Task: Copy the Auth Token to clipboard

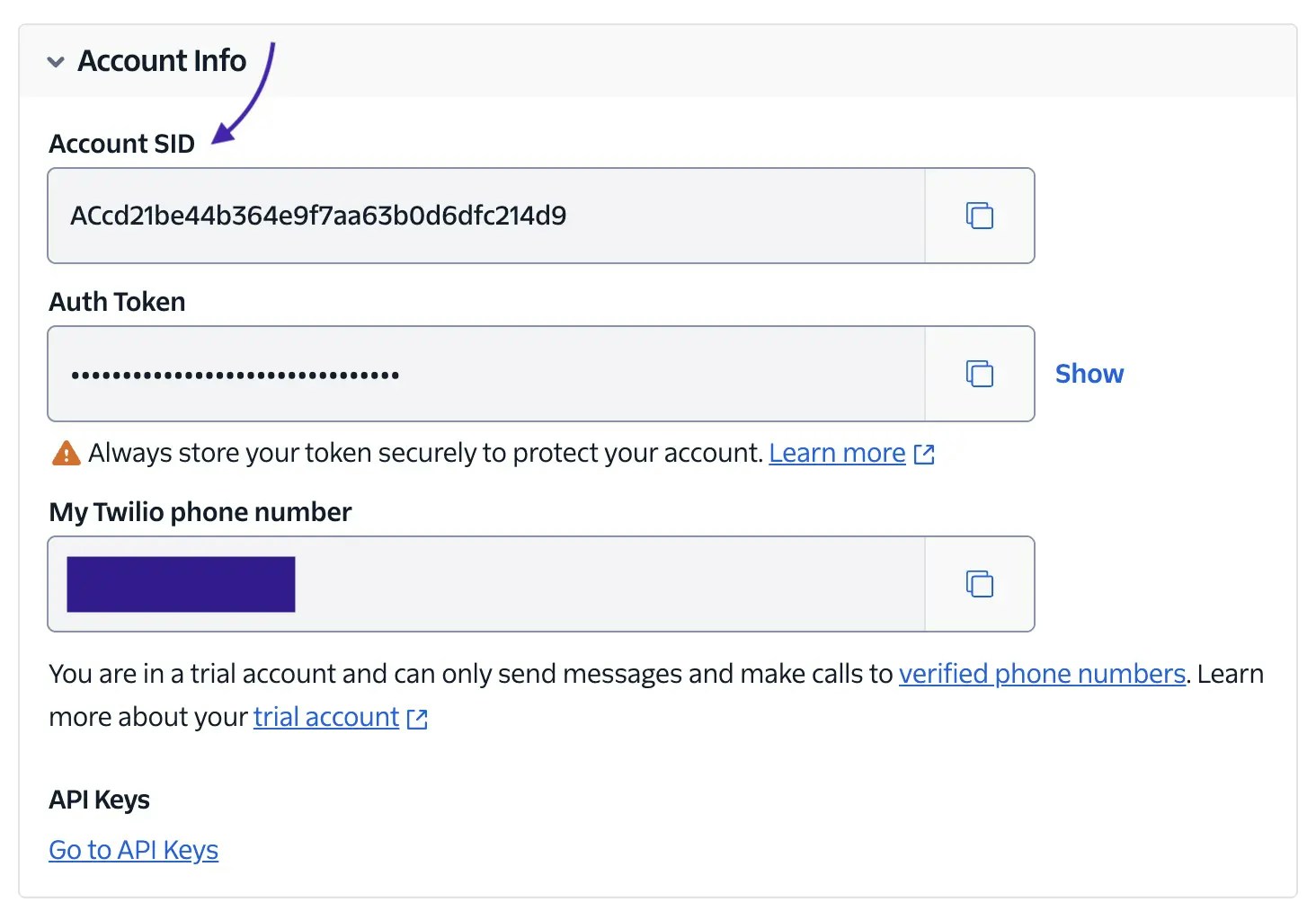Action: click(x=979, y=374)
